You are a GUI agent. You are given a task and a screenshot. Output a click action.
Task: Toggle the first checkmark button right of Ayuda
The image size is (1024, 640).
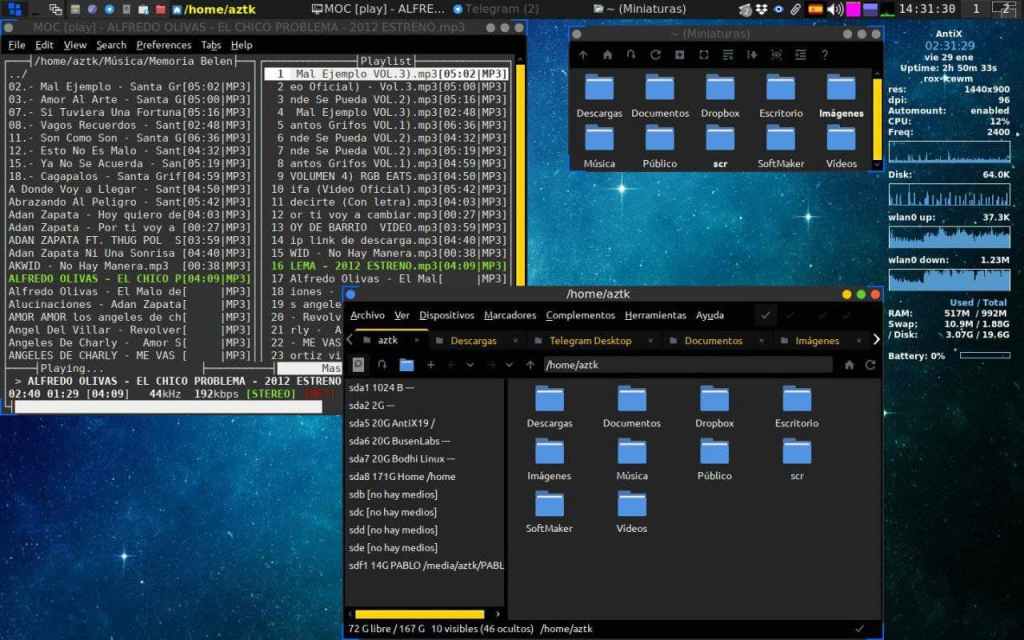[x=766, y=315]
